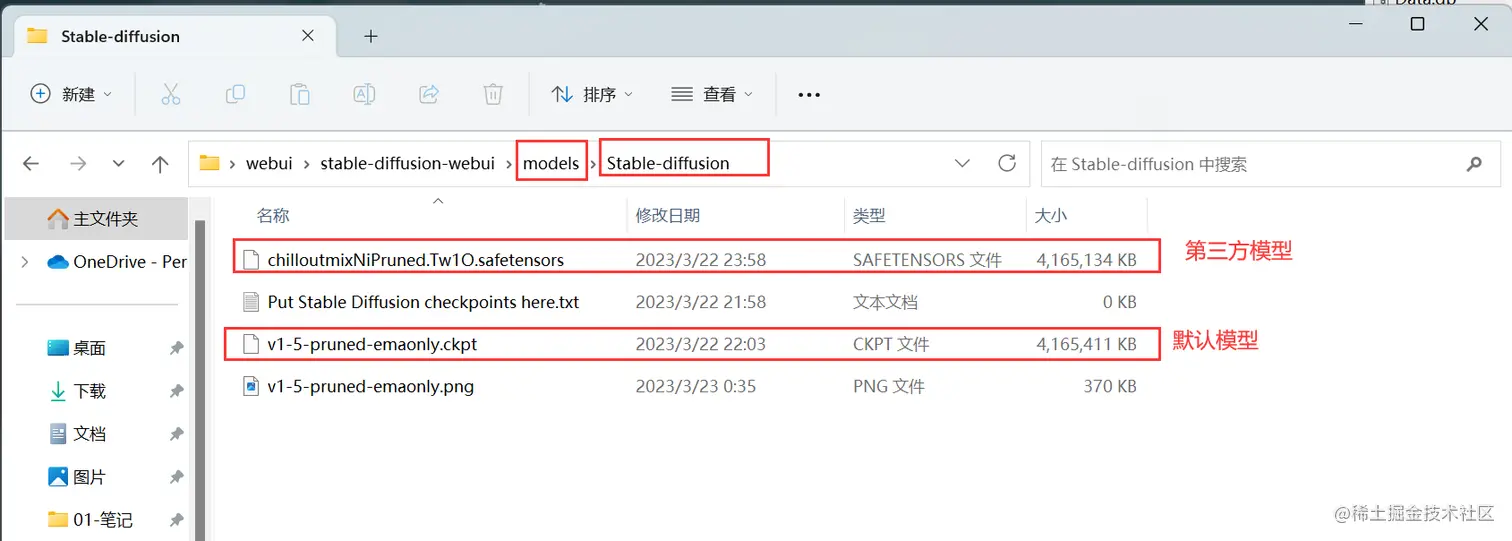Click chevron after webui breadcrumb
The width and height of the screenshot is (1512, 541).
307,163
